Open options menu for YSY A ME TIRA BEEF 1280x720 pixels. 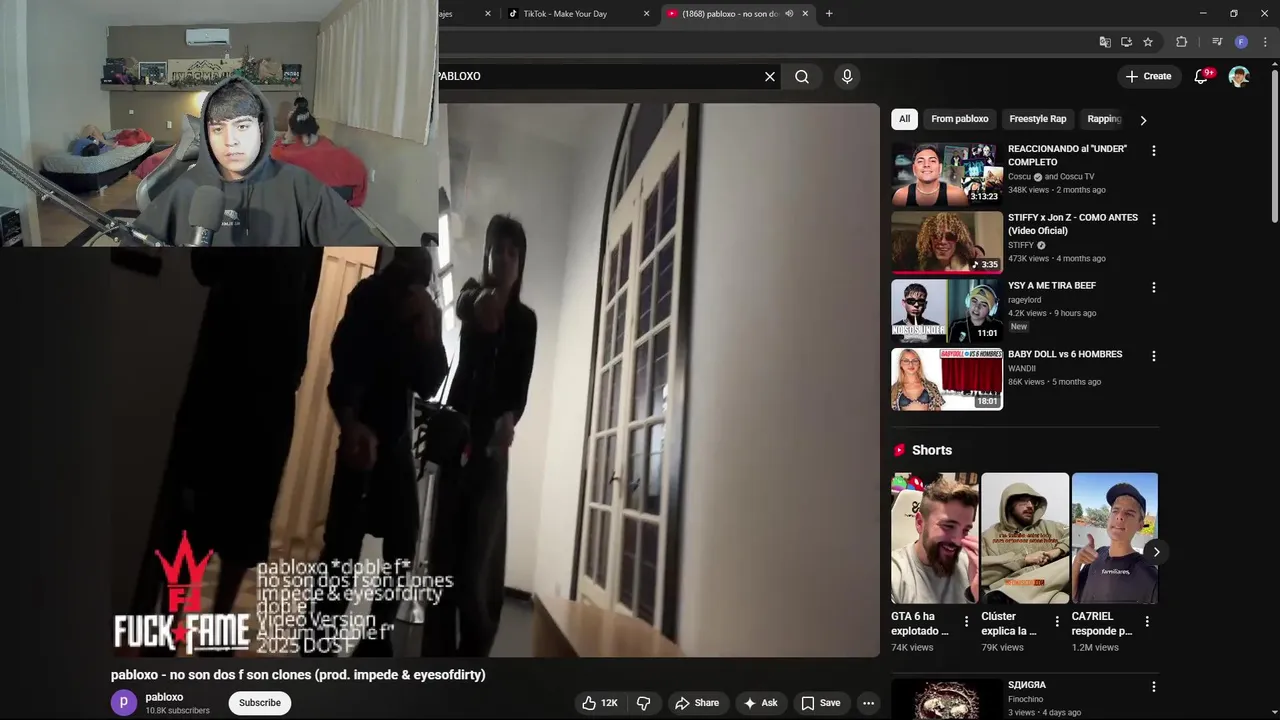(x=1153, y=287)
